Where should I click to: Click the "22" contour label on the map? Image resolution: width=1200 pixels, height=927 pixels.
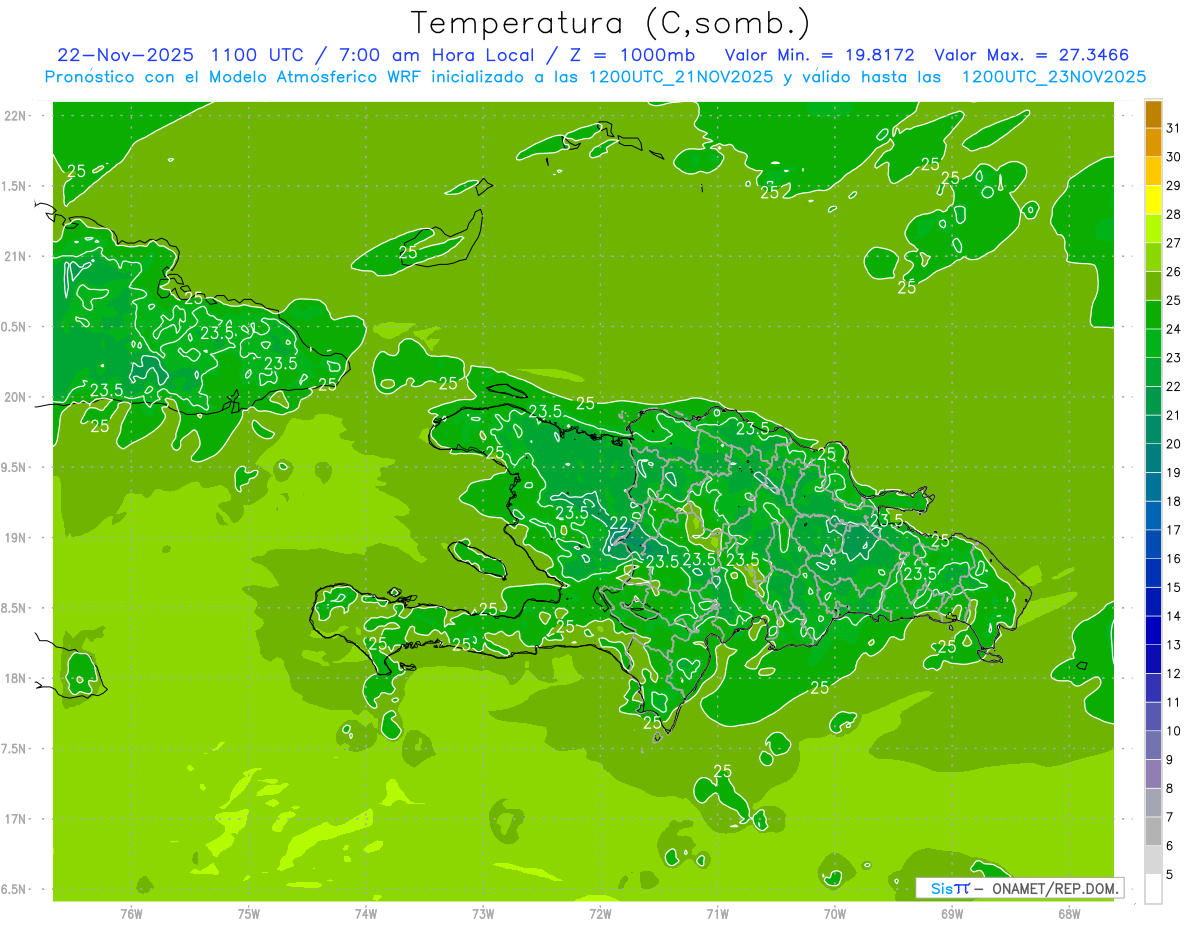tap(619, 524)
